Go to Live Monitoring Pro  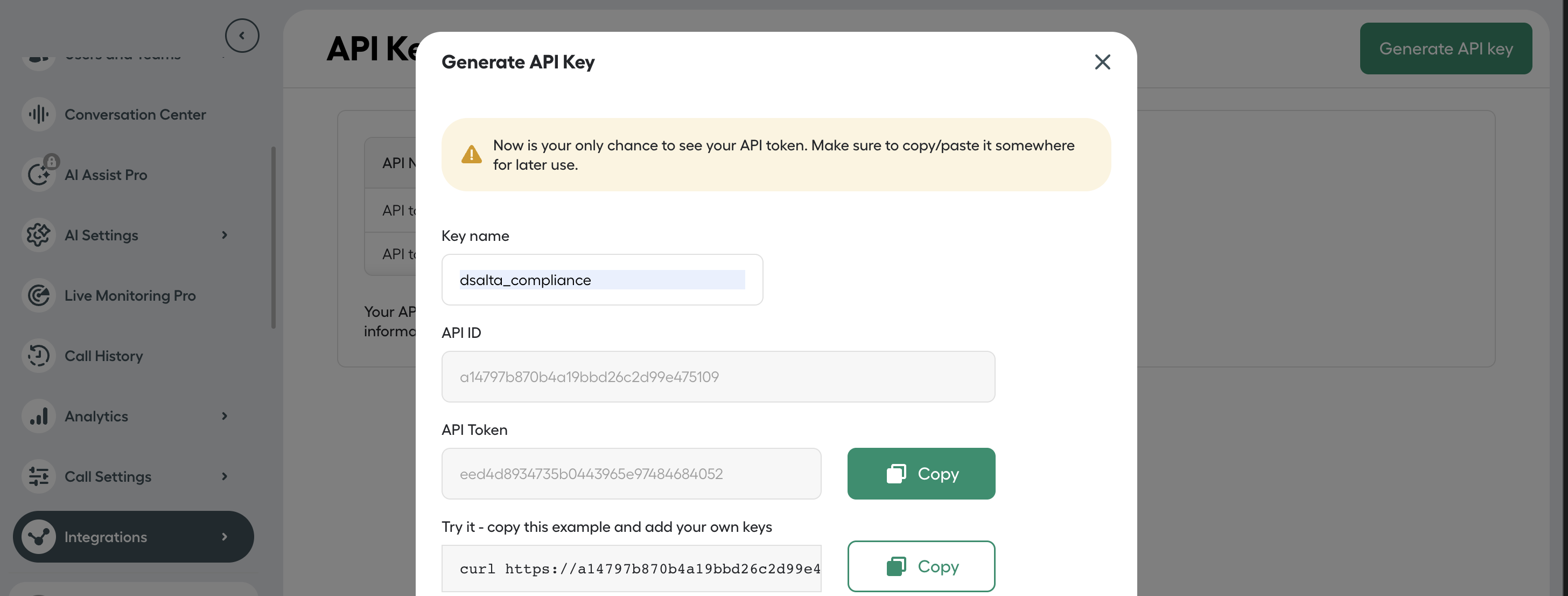130,295
